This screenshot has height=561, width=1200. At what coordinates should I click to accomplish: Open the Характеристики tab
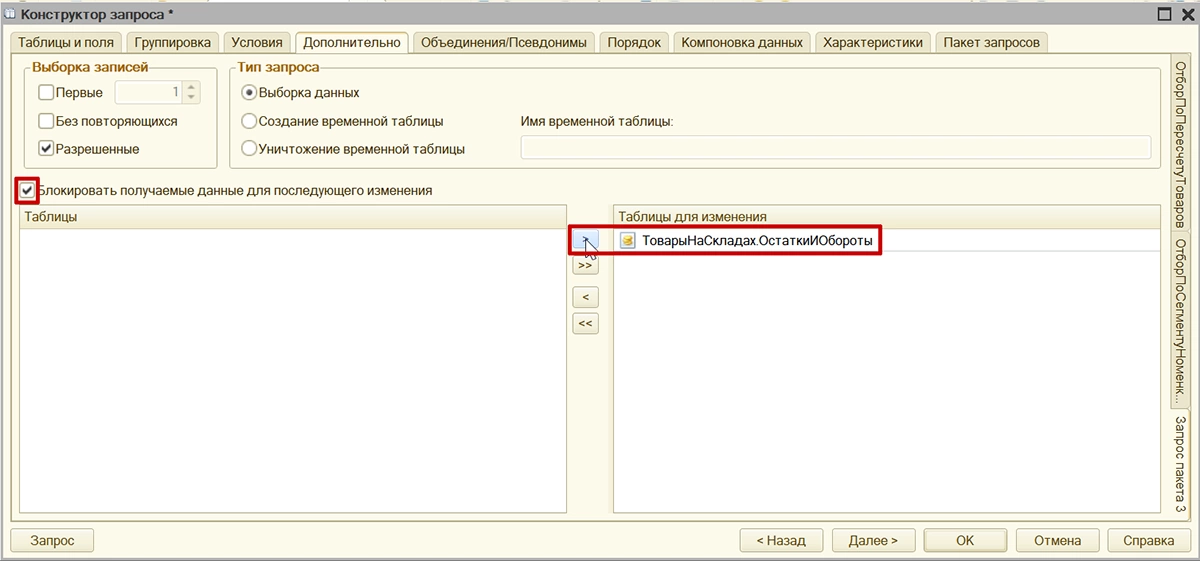click(874, 42)
